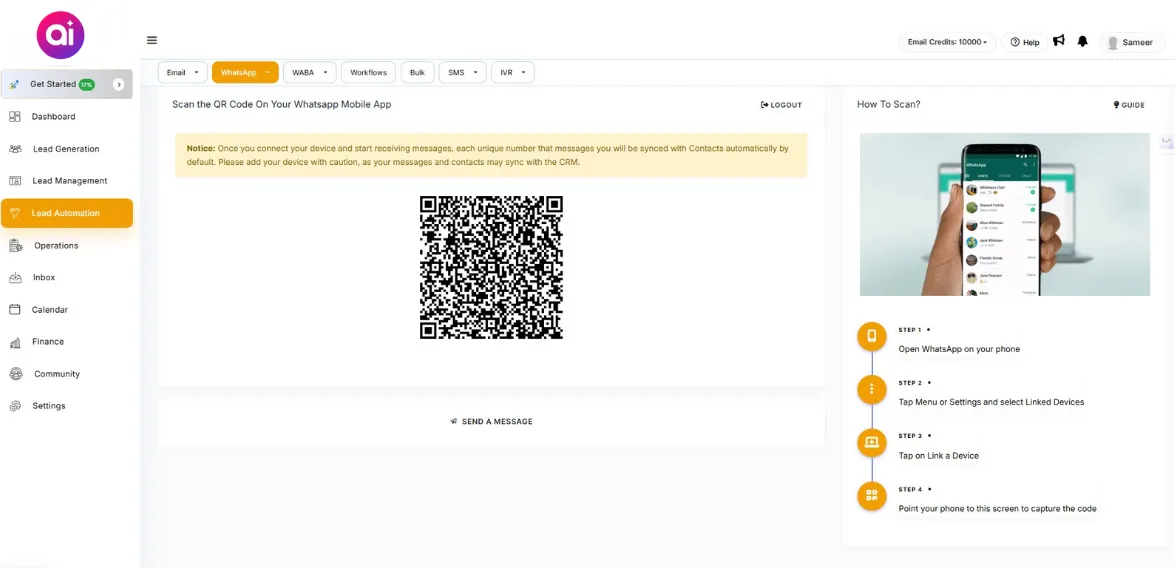This screenshot has width=1175, height=568.
Task: Open the notifications bell icon
Action: point(1082,41)
